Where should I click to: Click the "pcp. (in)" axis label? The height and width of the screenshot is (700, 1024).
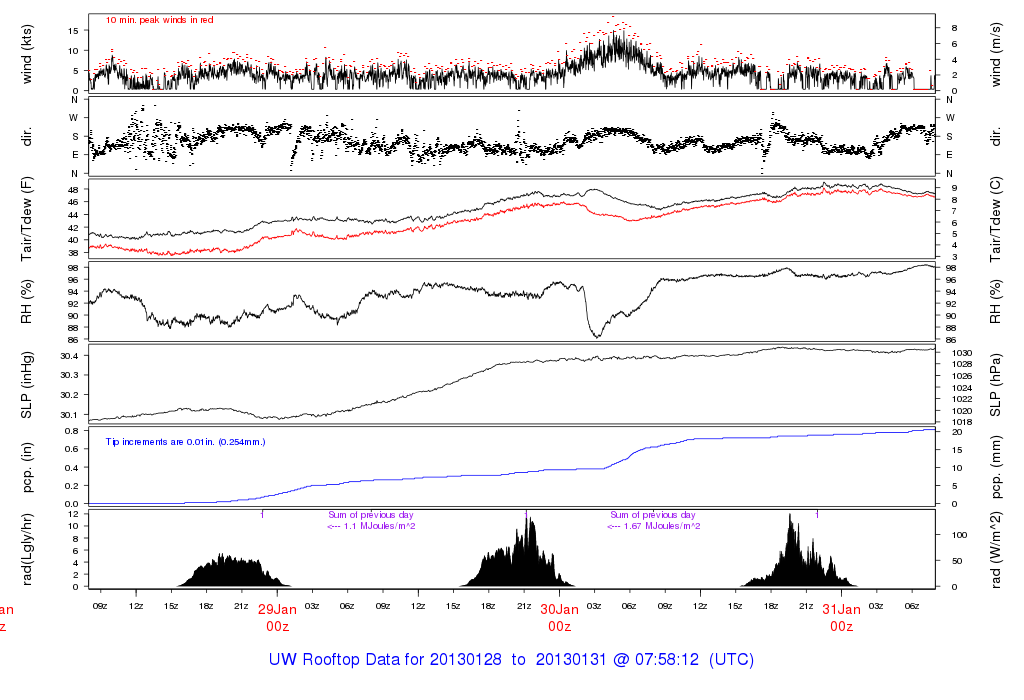tap(27, 468)
